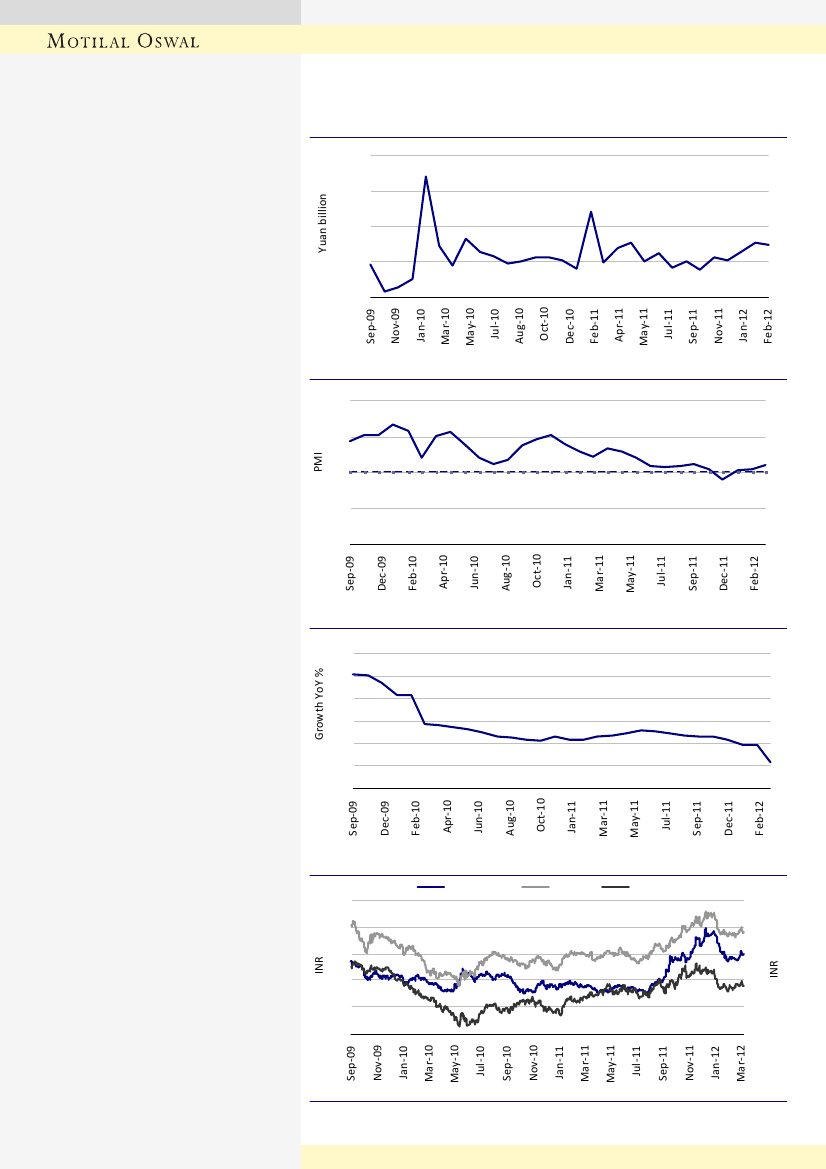Click the right INR axis label
The image size is (826, 1169).
coord(775,968)
